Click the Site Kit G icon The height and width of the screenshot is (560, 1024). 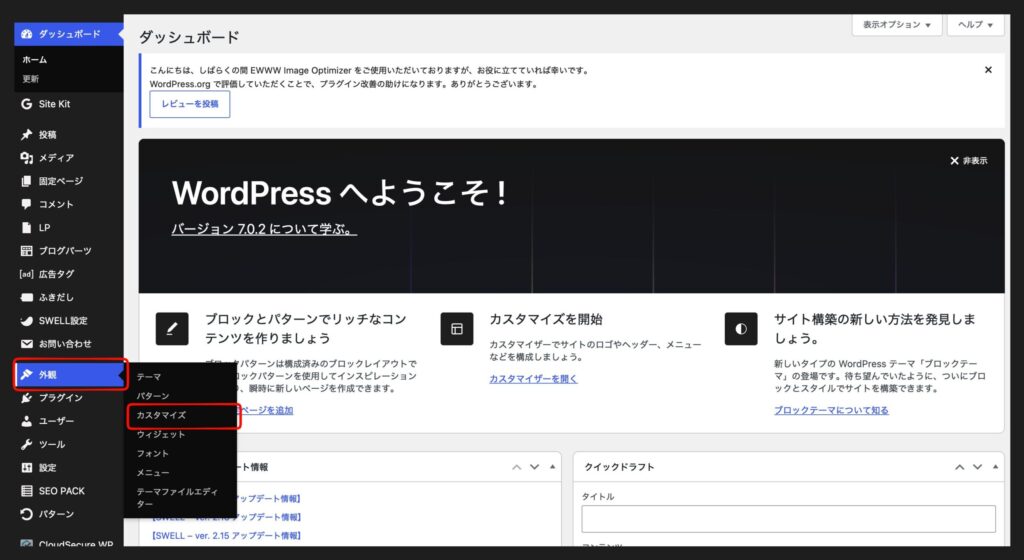tap(27, 104)
